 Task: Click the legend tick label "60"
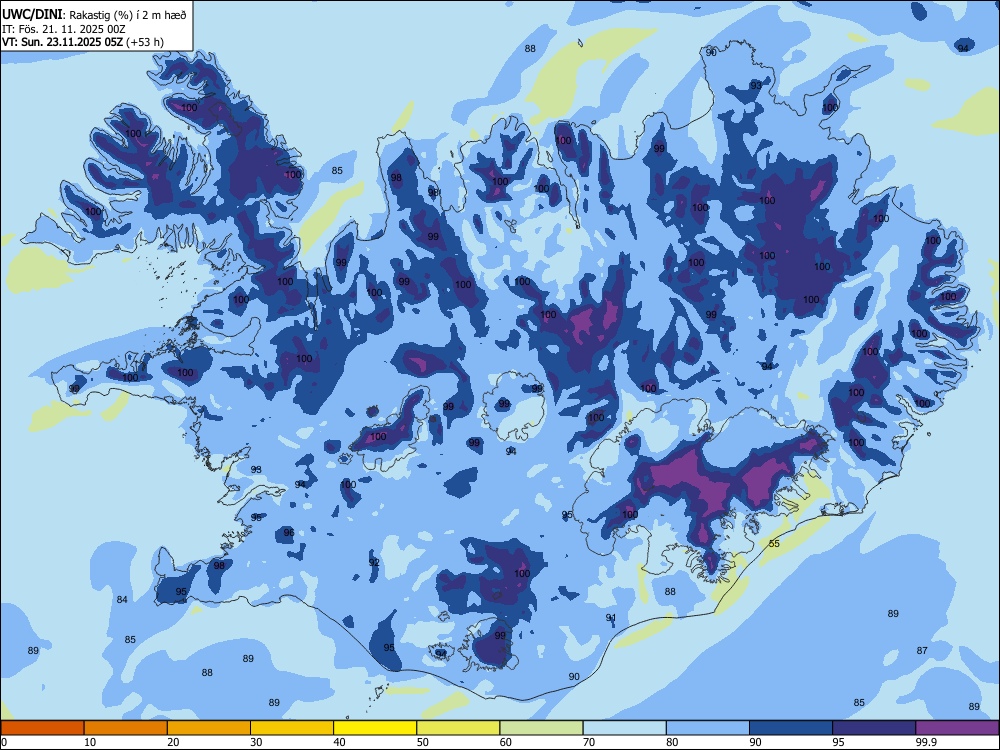point(506,742)
